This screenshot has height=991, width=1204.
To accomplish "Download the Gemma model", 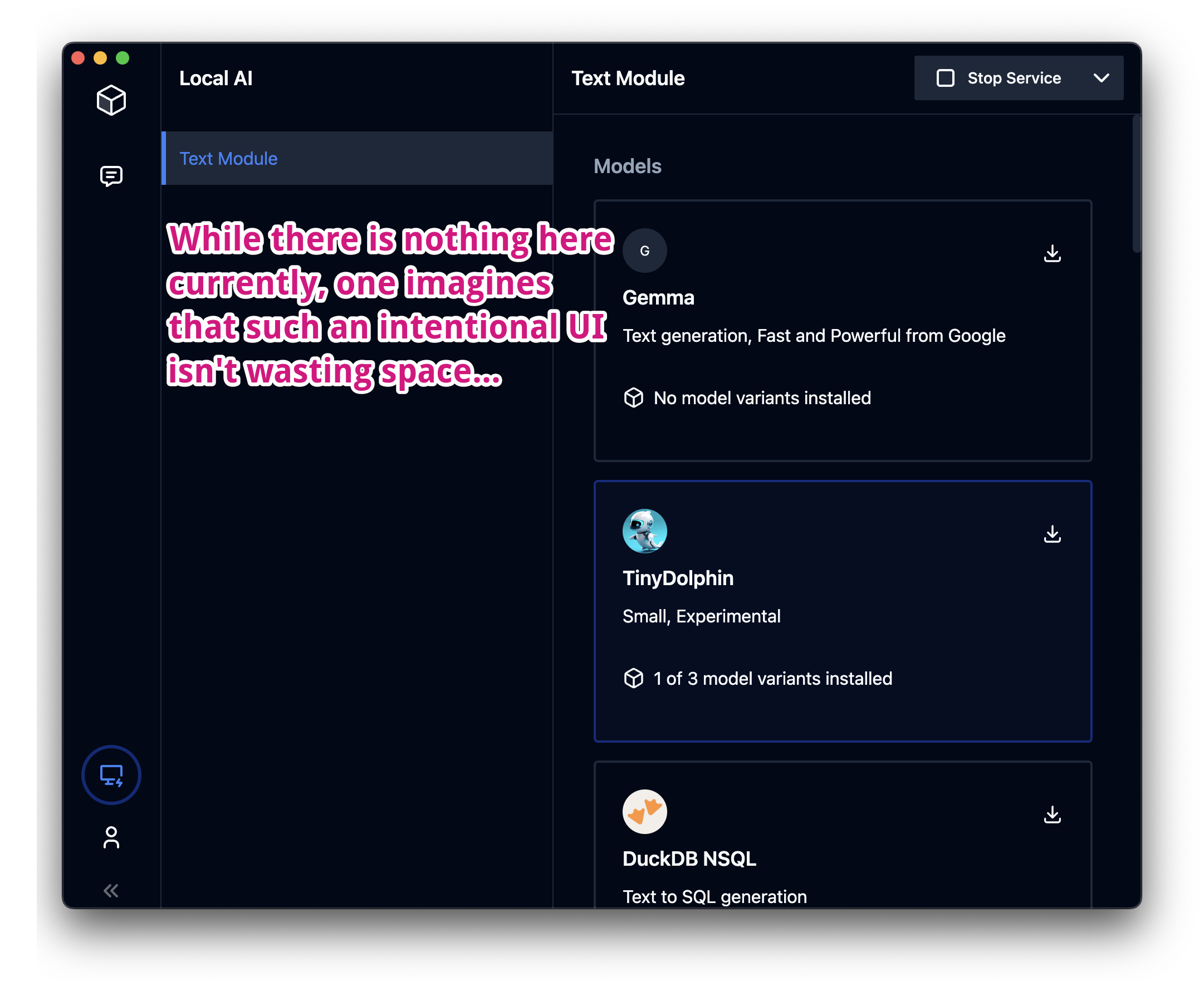I will 1051,253.
